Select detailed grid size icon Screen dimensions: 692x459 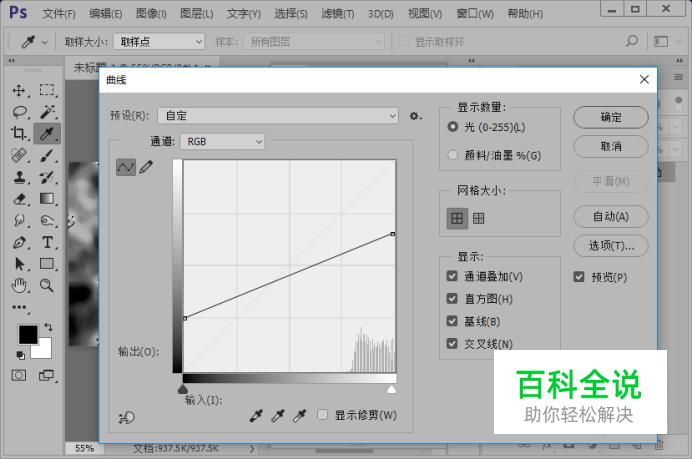[x=479, y=218]
